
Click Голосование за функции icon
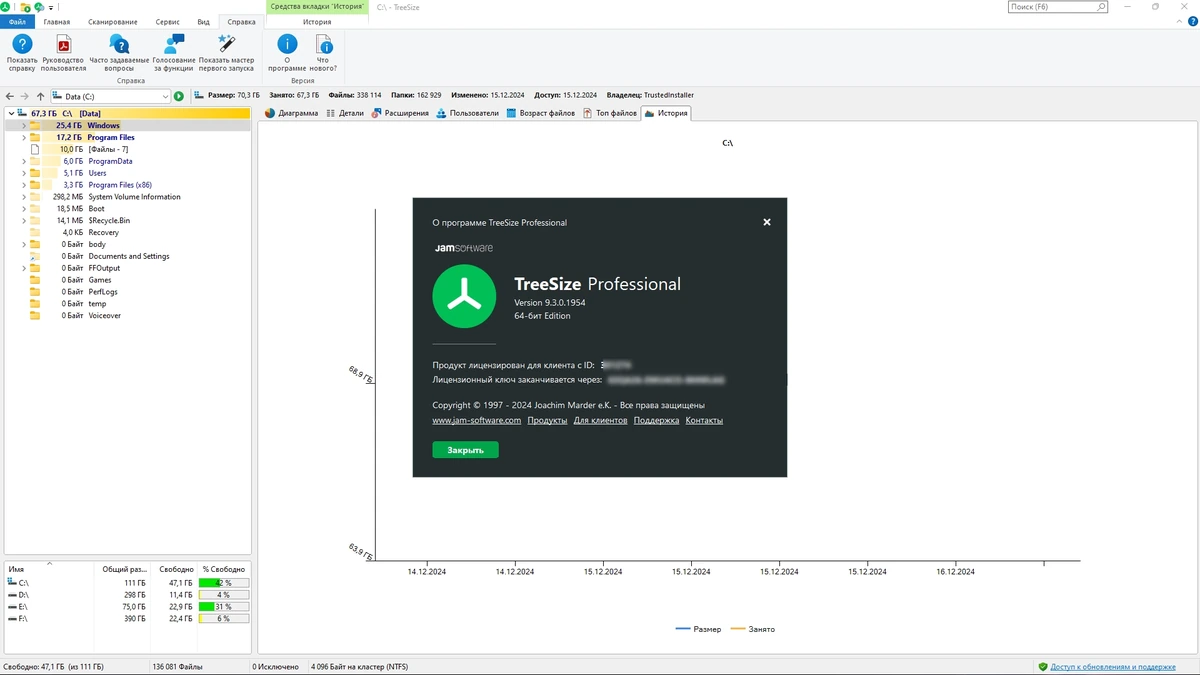[174, 44]
